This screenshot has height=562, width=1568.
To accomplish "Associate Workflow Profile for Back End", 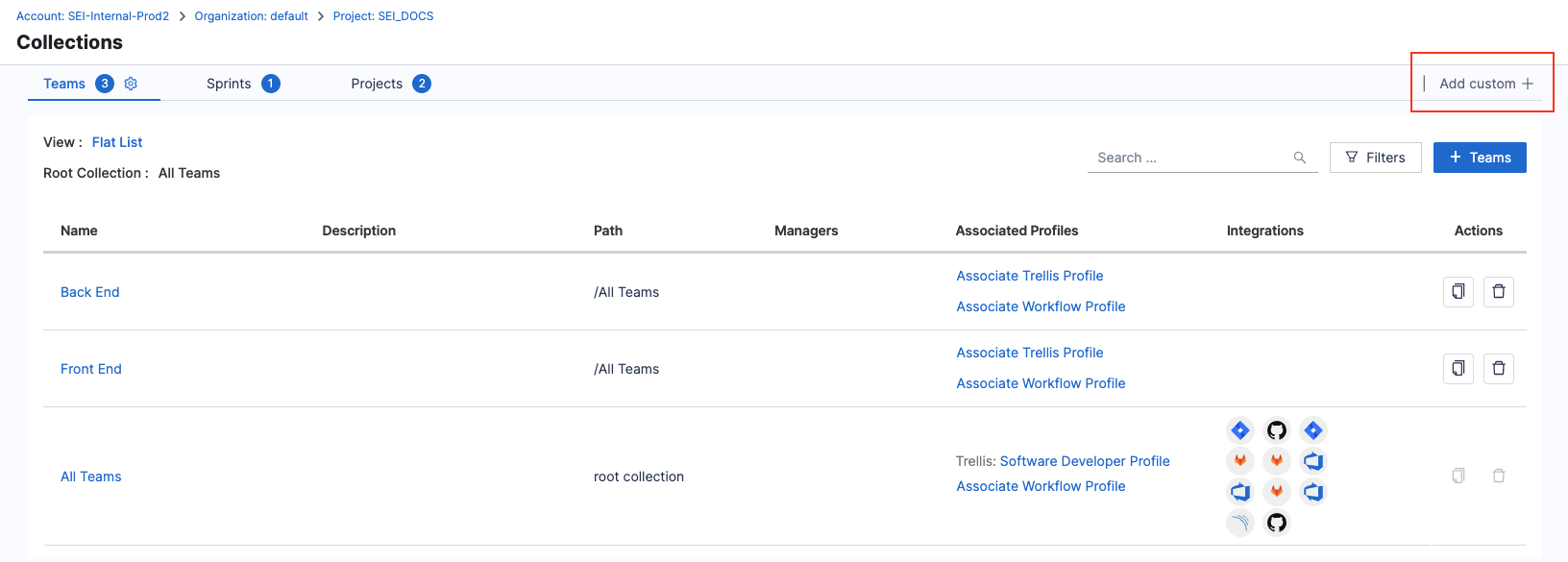I will [1041, 306].
